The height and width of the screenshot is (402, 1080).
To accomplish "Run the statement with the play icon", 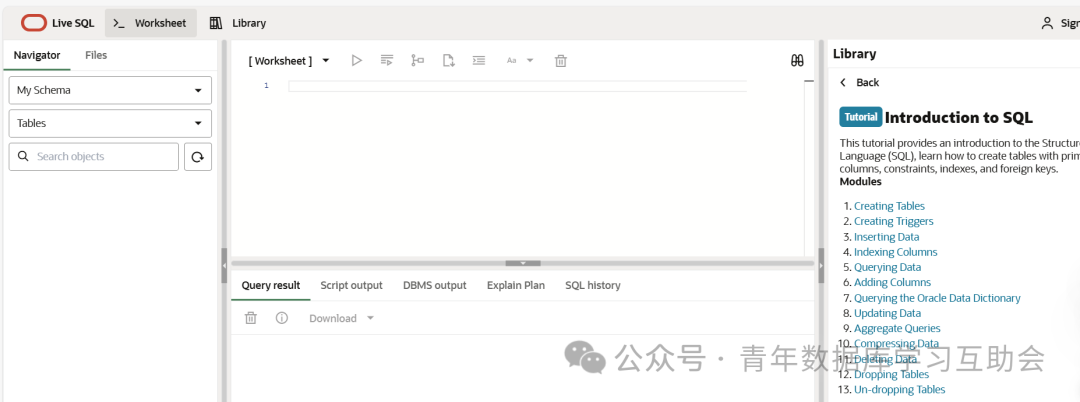I will coord(357,61).
